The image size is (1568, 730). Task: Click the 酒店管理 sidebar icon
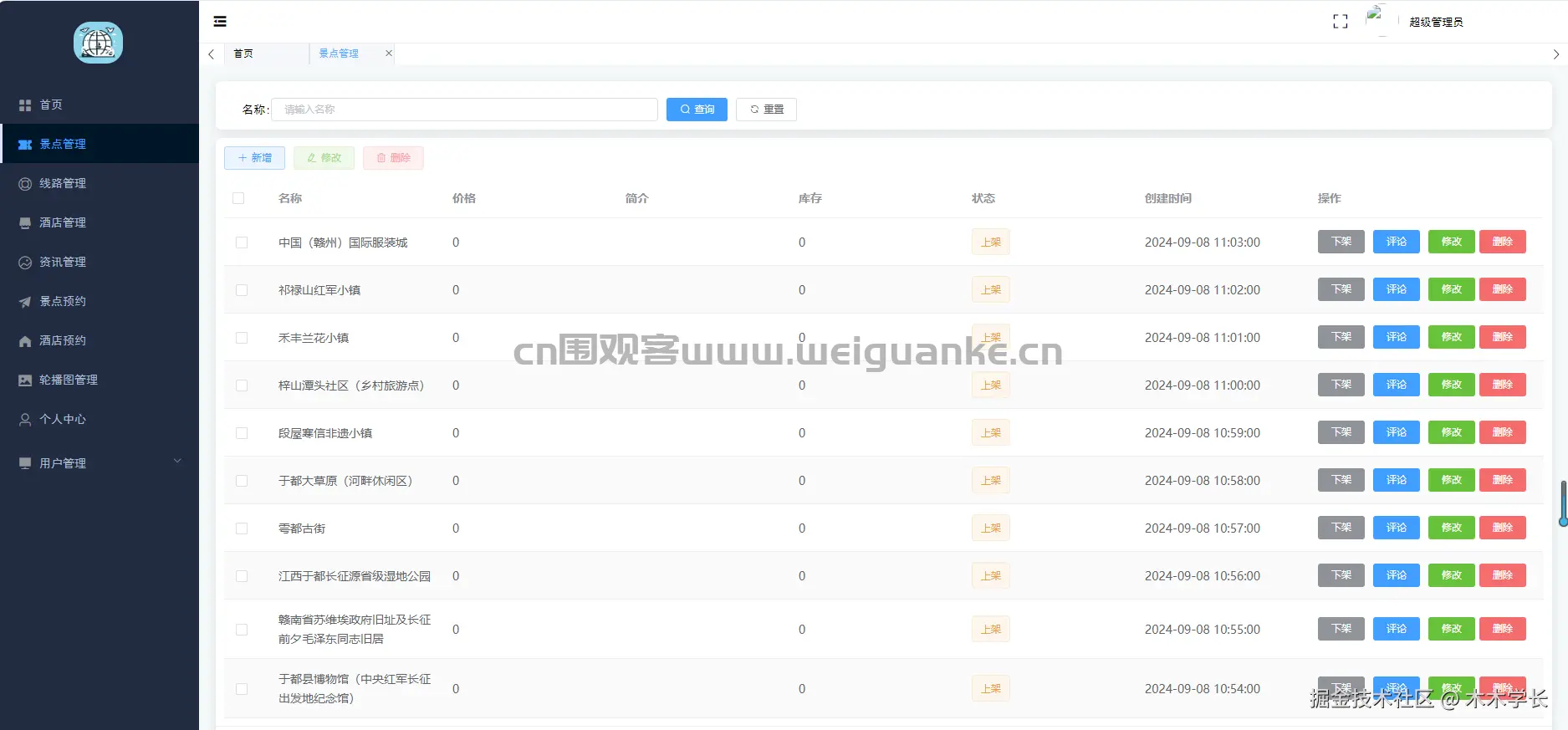click(25, 223)
